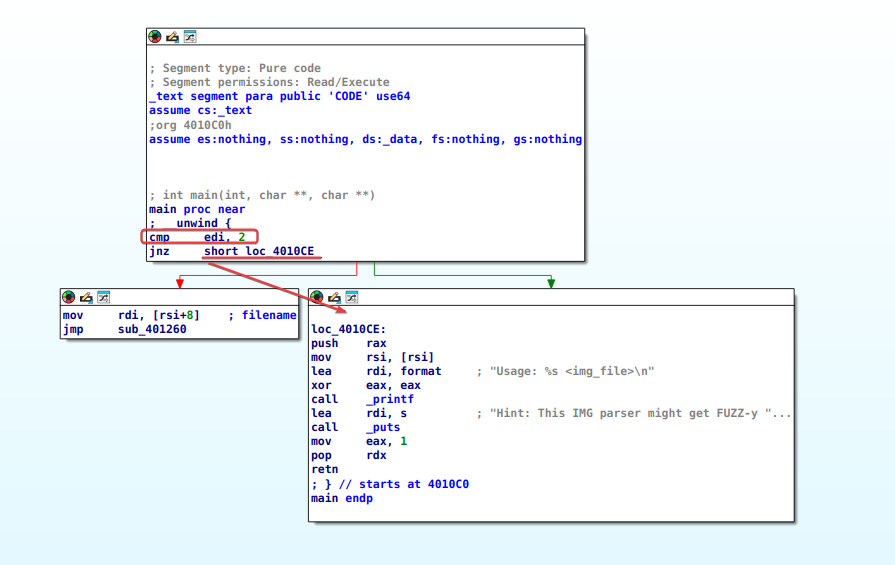Image resolution: width=895 pixels, height=565 pixels.
Task: Click the group nodes icon on main block
Action: (x=190, y=37)
